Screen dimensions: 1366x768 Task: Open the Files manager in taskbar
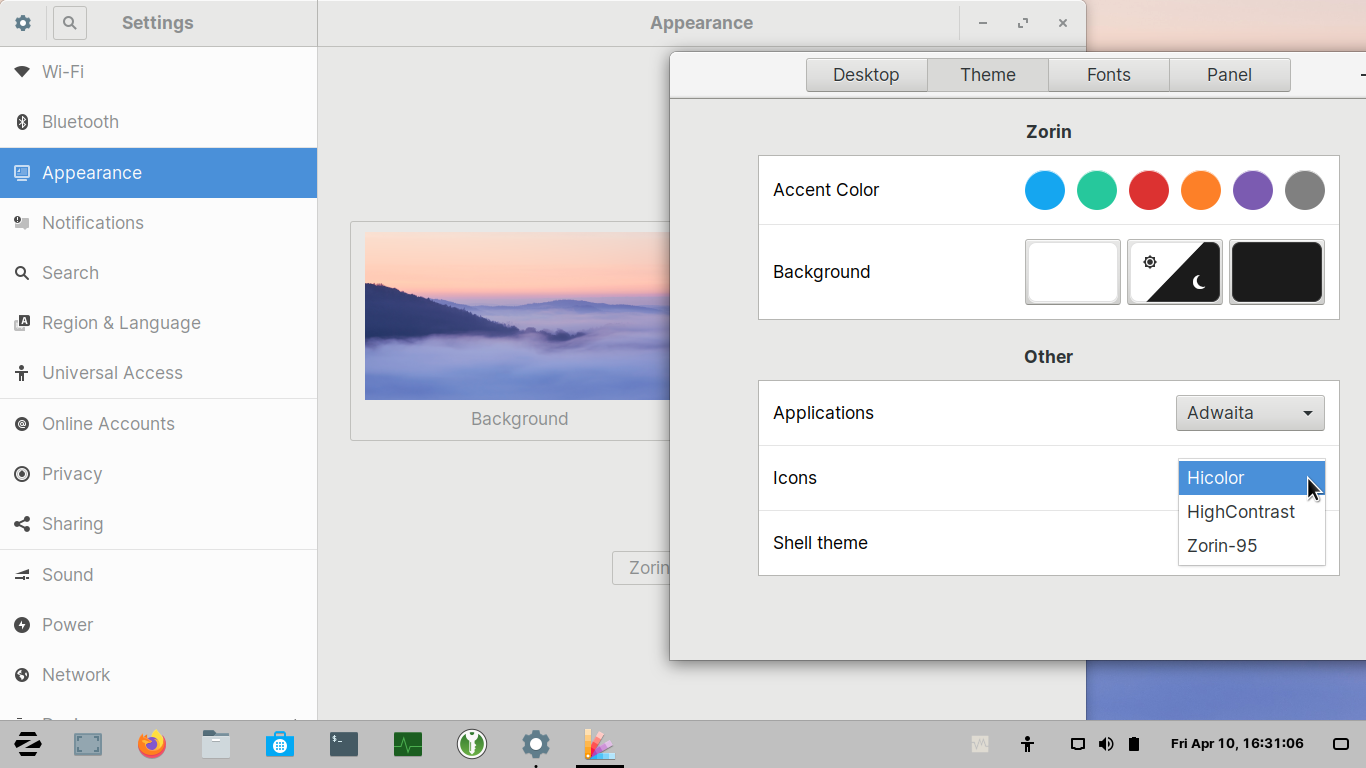[x=216, y=744]
